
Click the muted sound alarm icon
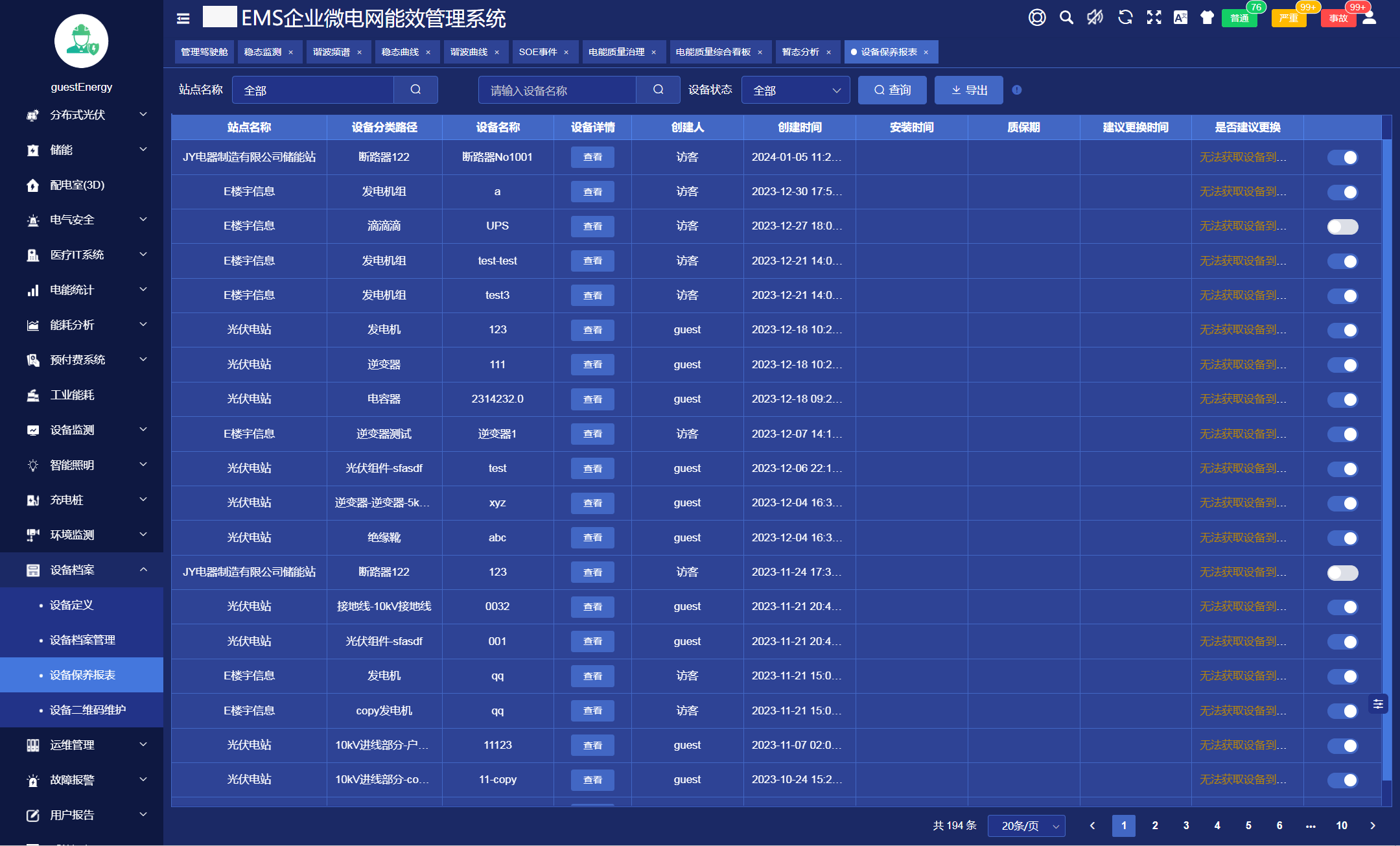click(1095, 18)
